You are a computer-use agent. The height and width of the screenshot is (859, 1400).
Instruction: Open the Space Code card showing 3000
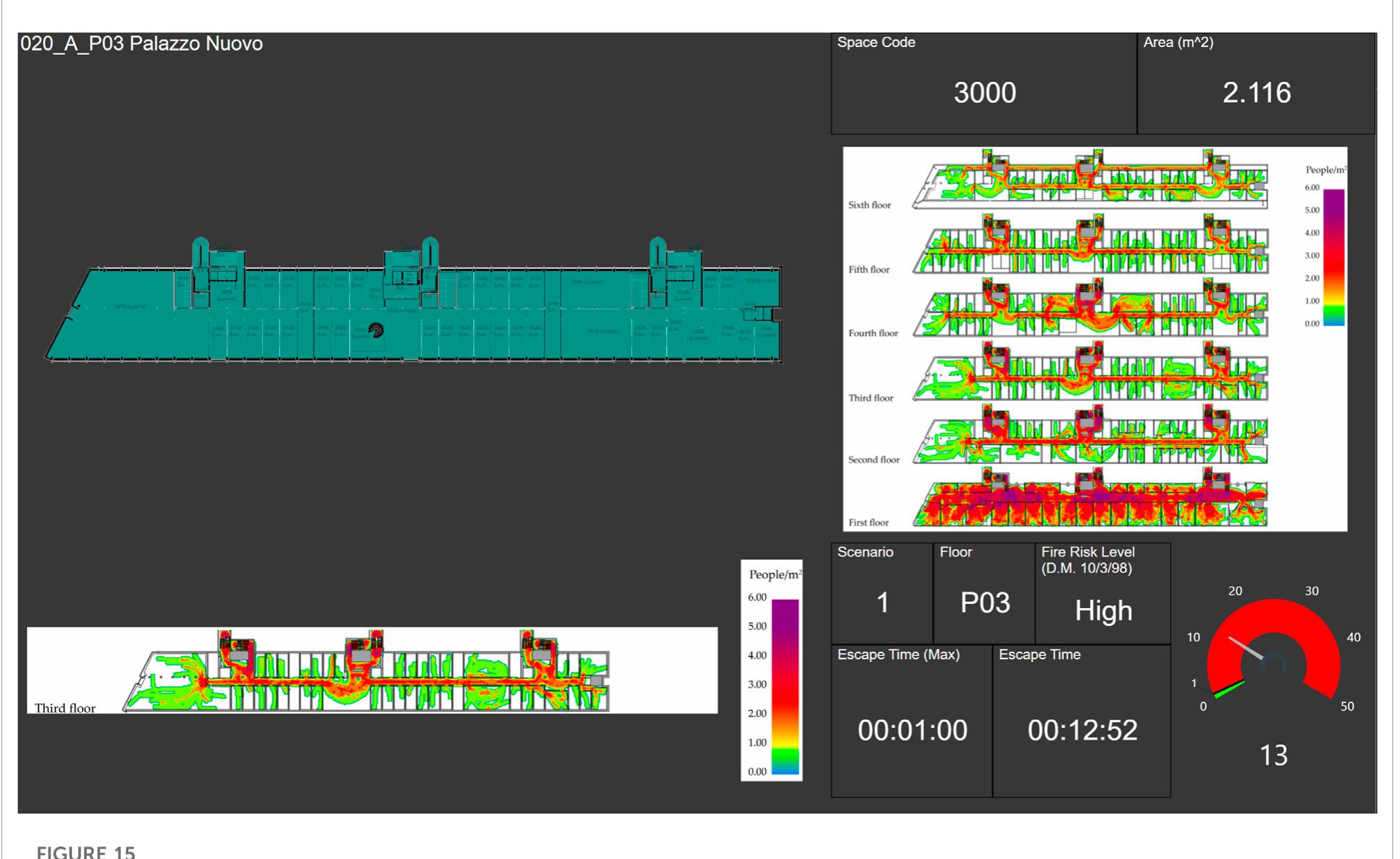(x=984, y=92)
